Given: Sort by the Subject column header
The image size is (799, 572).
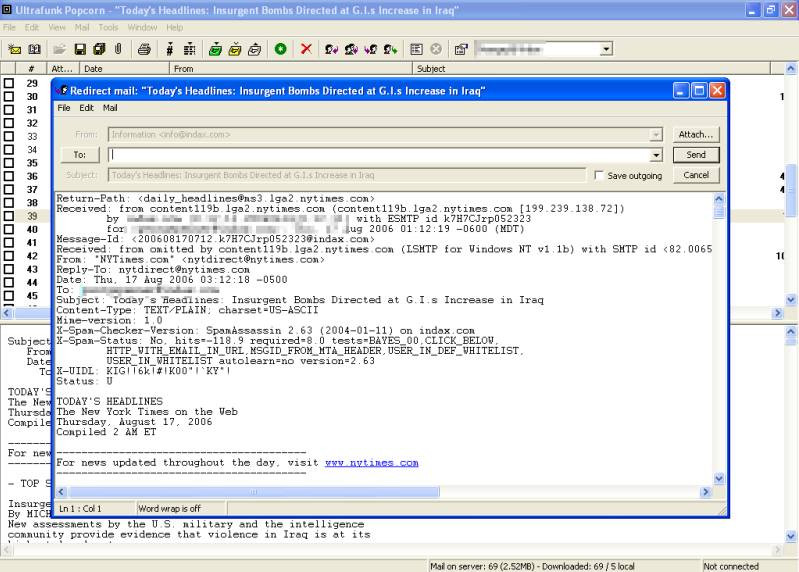Looking at the screenshot, I should (x=591, y=68).
